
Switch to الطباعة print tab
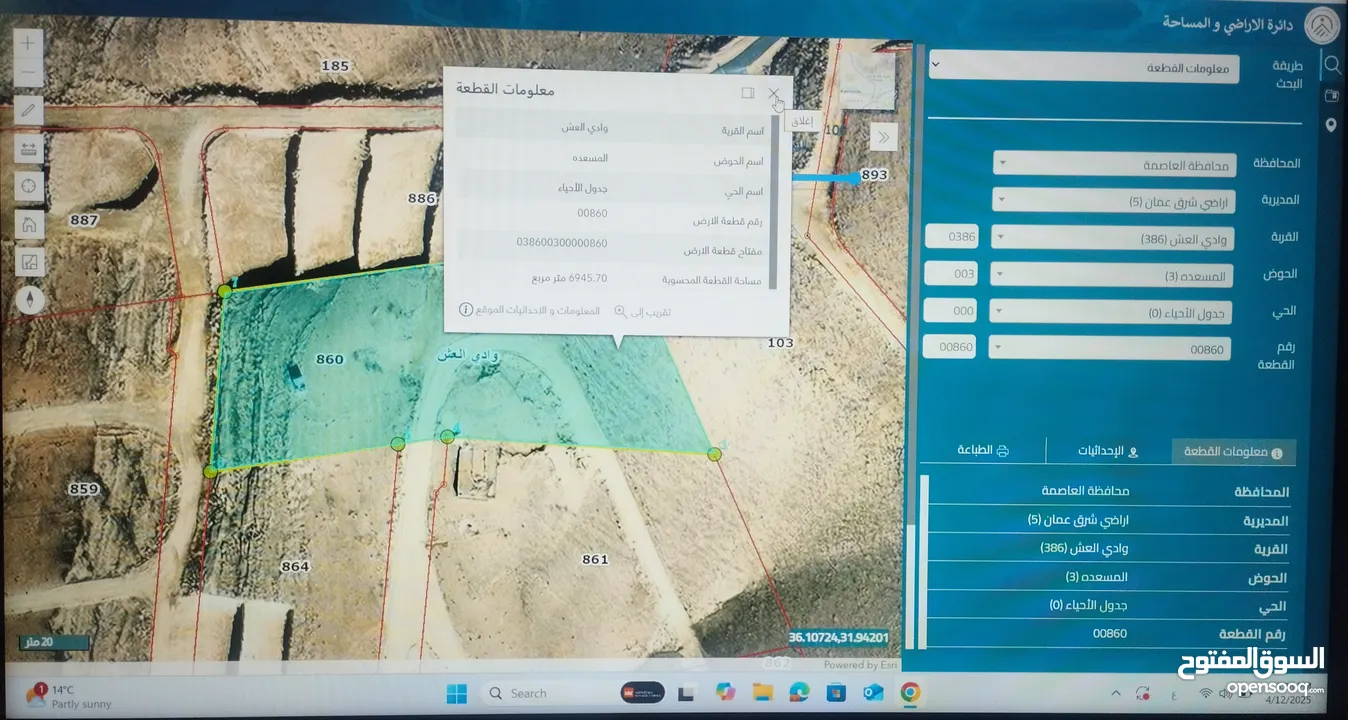pos(983,450)
